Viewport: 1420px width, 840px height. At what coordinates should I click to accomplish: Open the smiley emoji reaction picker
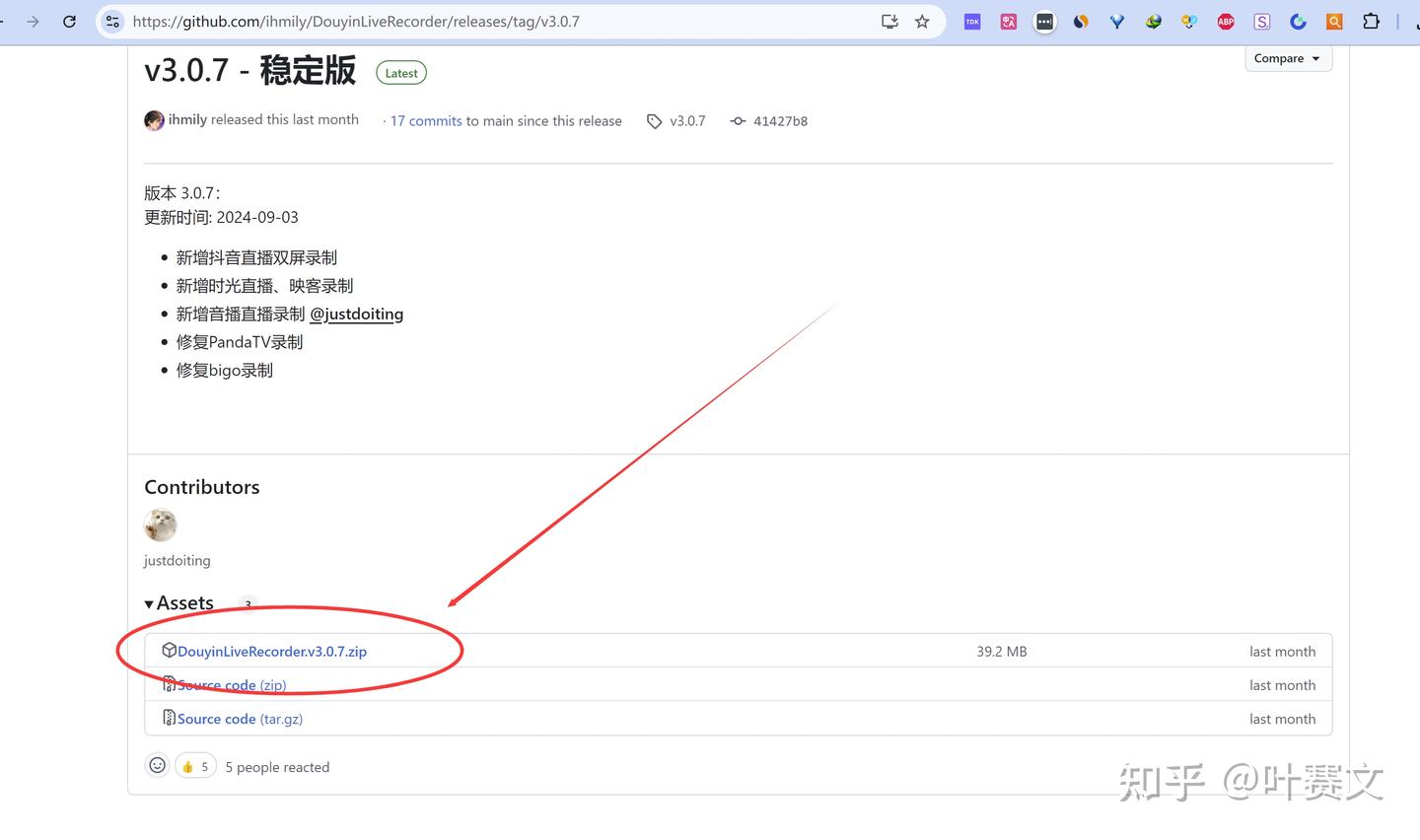pyautogui.click(x=157, y=765)
